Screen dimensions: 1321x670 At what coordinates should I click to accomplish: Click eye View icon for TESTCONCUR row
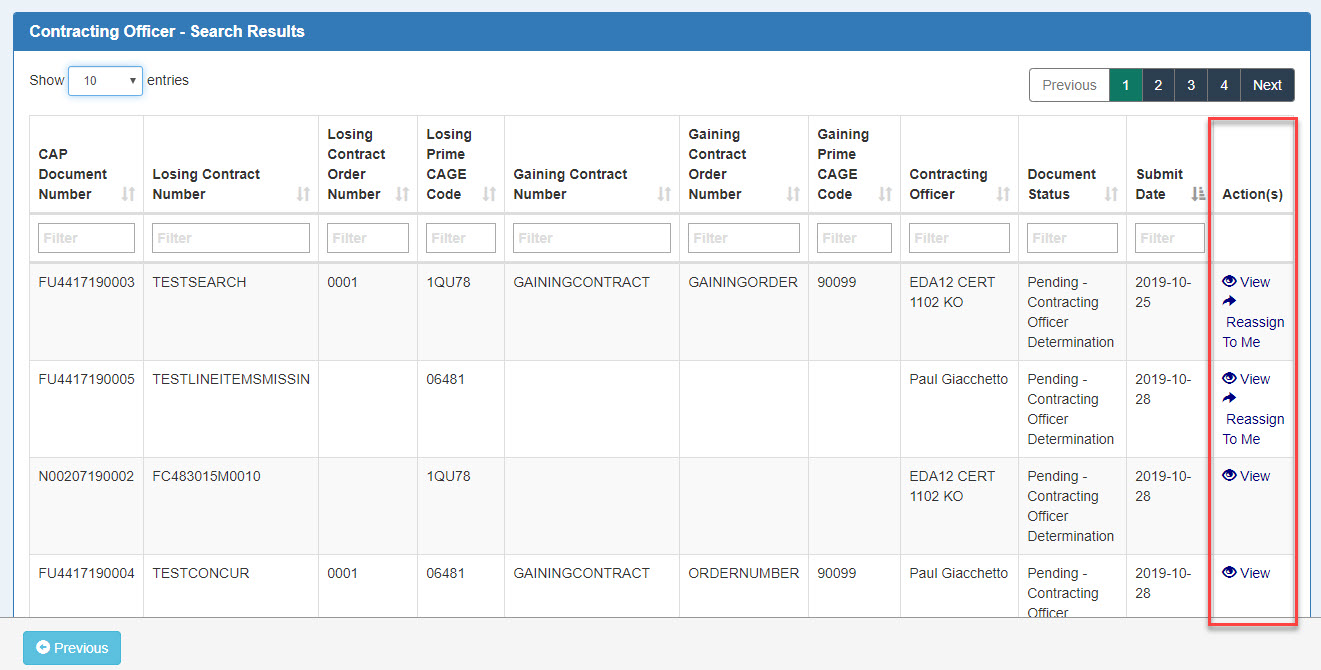coord(1229,573)
